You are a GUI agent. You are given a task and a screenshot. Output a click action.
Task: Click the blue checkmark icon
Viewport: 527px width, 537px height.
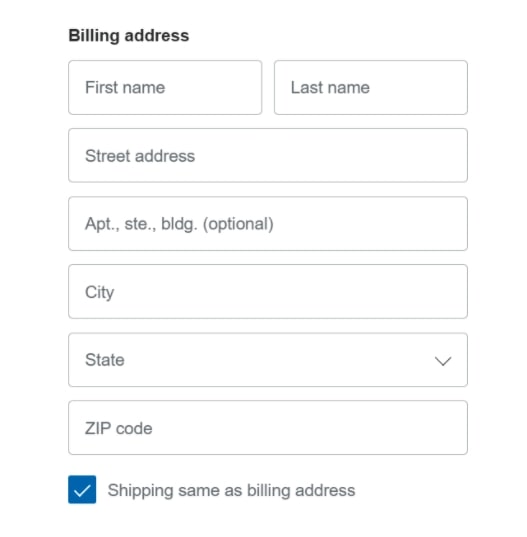[x=82, y=491]
